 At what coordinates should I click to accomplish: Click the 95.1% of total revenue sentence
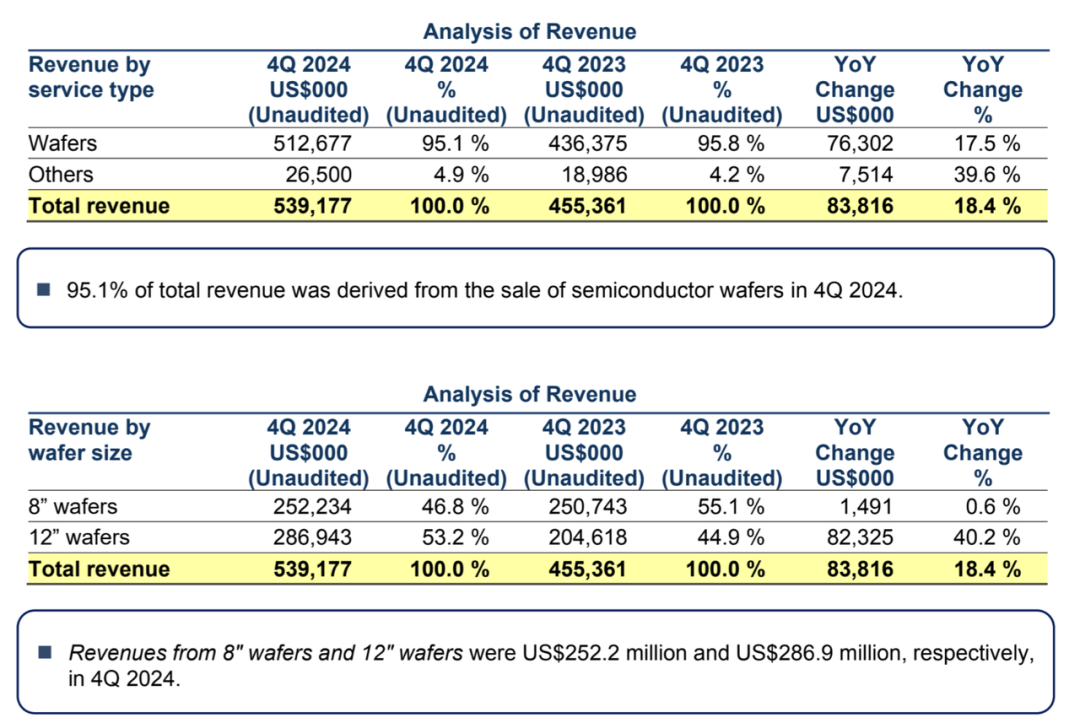tap(484, 290)
